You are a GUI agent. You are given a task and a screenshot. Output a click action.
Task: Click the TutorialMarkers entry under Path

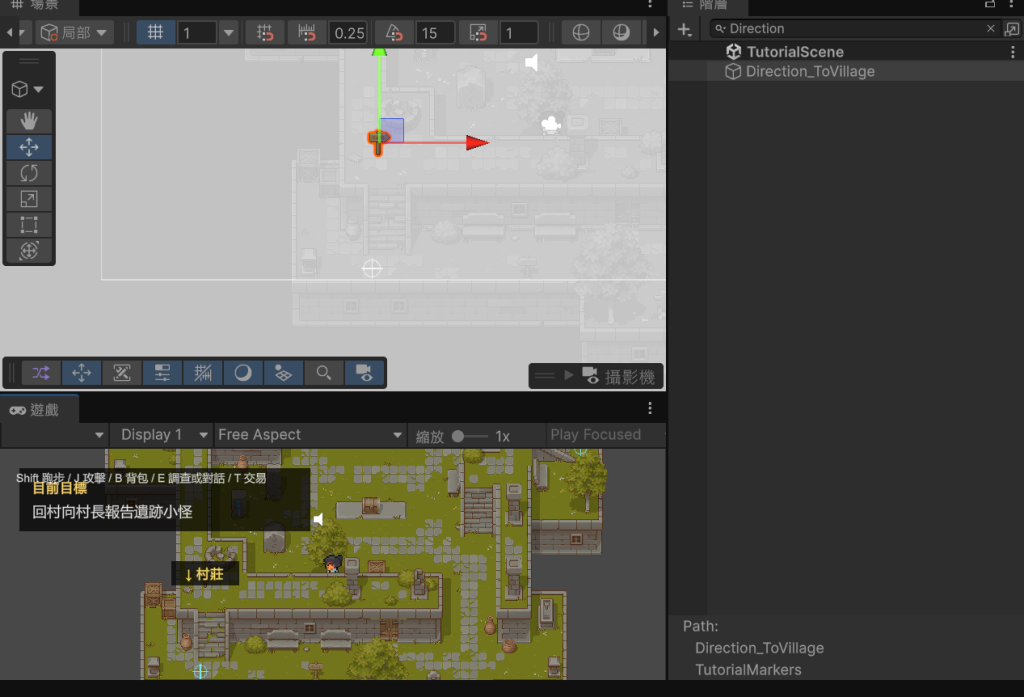coord(748,670)
